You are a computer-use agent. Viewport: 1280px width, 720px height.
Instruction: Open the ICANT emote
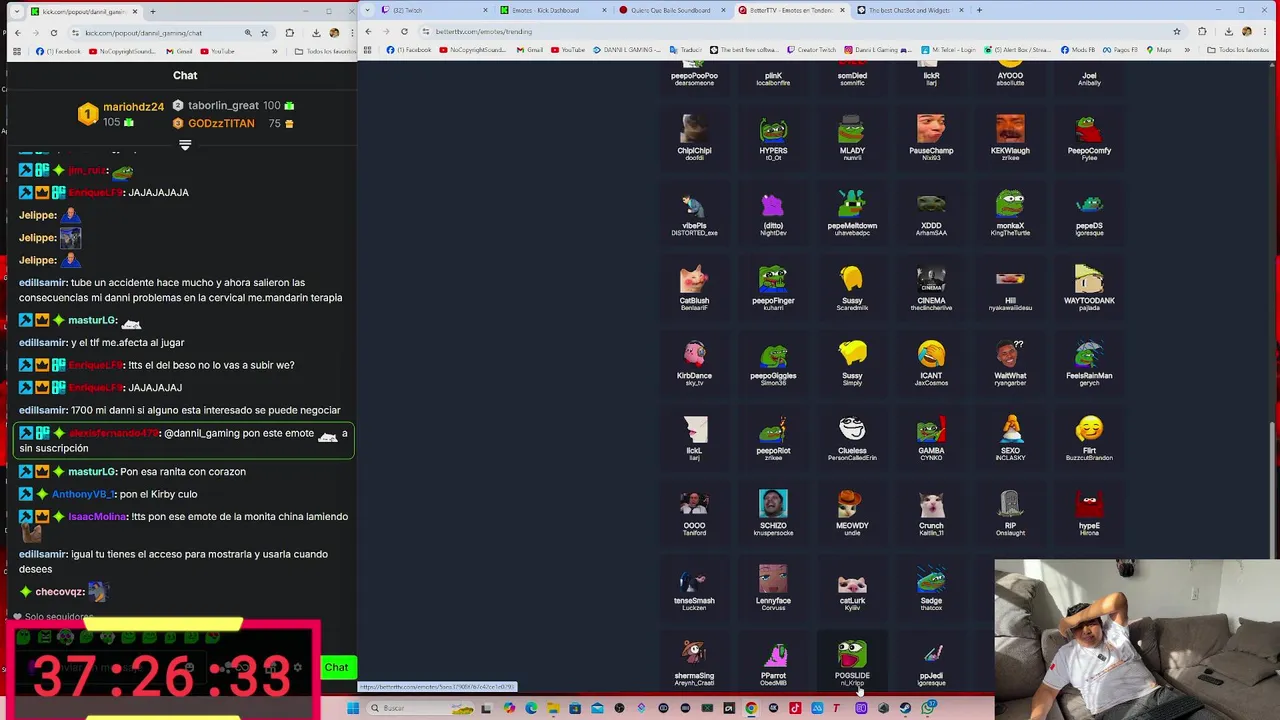point(931,363)
